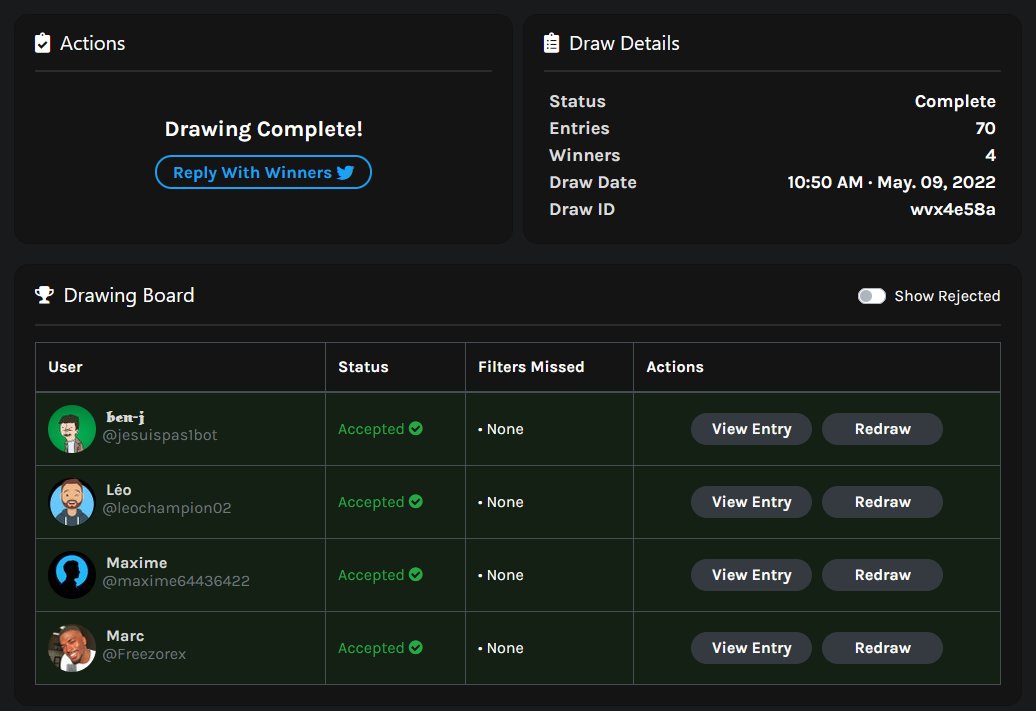Click the Draw Details clipboard icon
The height and width of the screenshot is (711, 1036).
(x=551, y=43)
